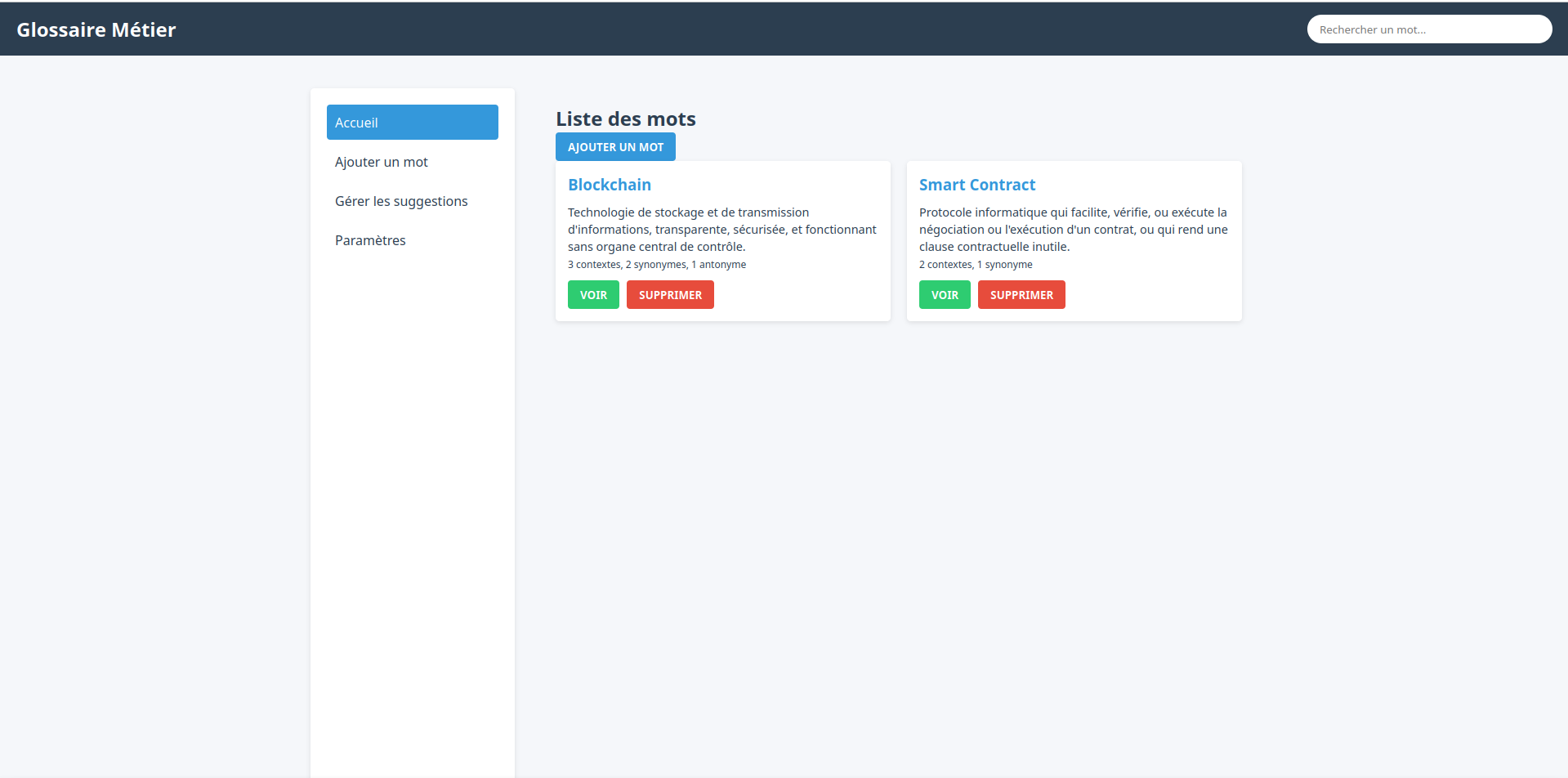Click the Liste des mots heading
1568x778 pixels.
pyautogui.click(x=625, y=119)
